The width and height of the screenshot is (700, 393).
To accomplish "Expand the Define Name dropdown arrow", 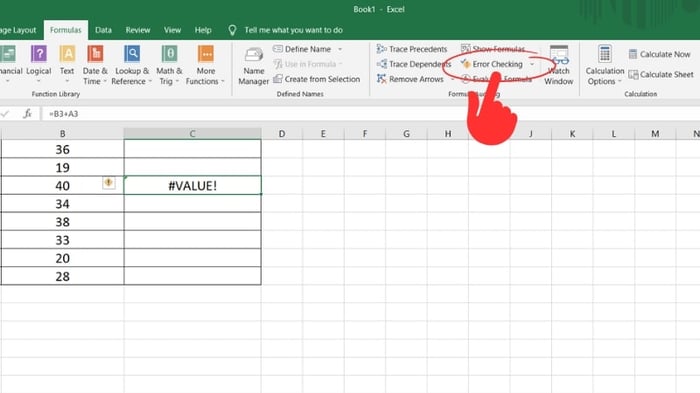I will pyautogui.click(x=340, y=49).
